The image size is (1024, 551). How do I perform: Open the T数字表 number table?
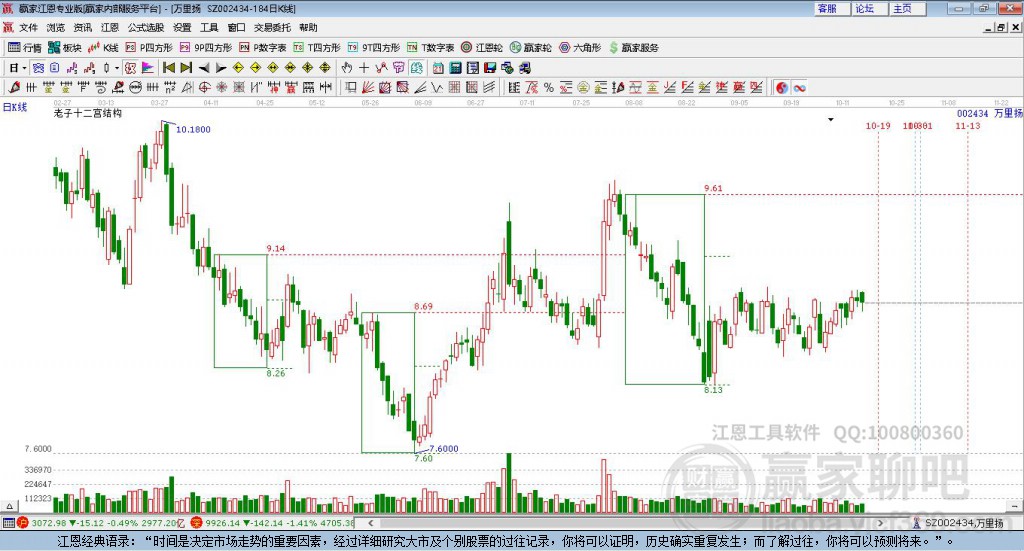pyautogui.click(x=430, y=48)
